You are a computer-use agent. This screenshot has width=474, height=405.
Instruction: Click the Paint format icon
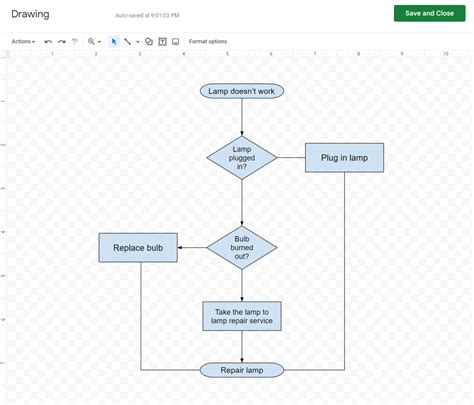(x=75, y=42)
